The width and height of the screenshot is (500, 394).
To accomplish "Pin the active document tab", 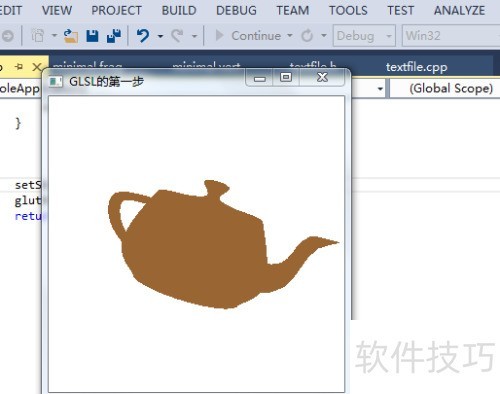I will click(19, 67).
